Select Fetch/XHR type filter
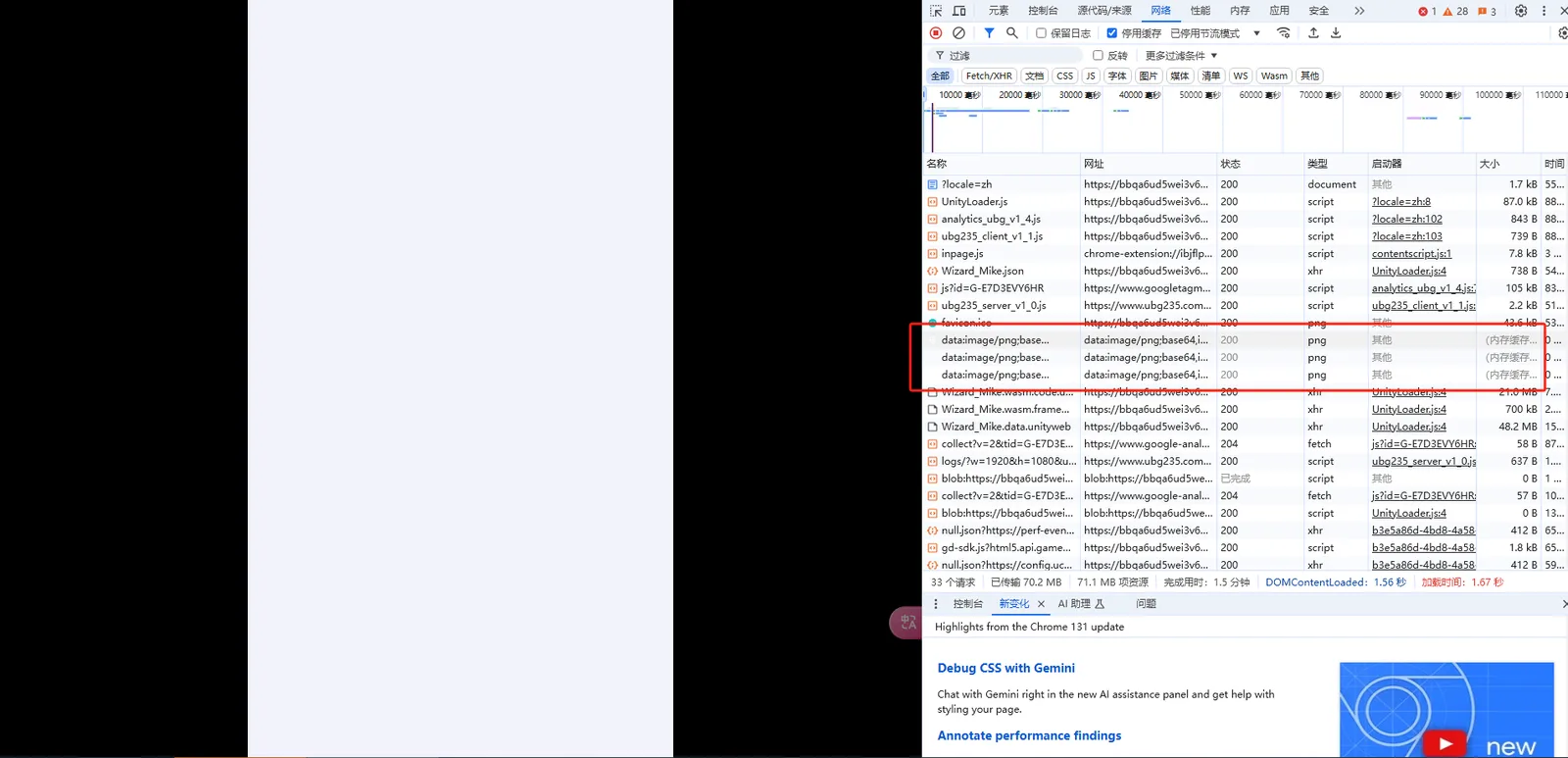 coord(989,76)
